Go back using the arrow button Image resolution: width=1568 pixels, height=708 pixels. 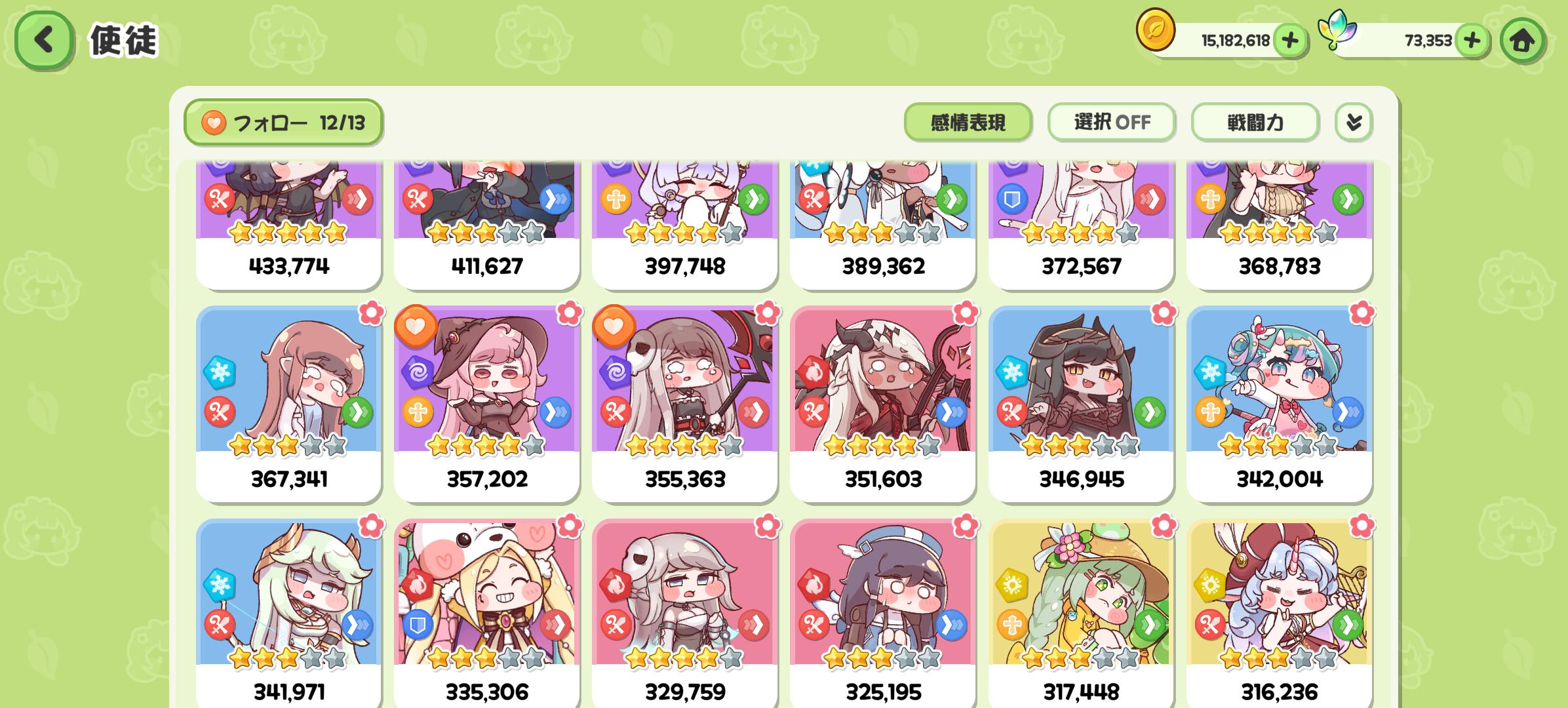[43, 40]
